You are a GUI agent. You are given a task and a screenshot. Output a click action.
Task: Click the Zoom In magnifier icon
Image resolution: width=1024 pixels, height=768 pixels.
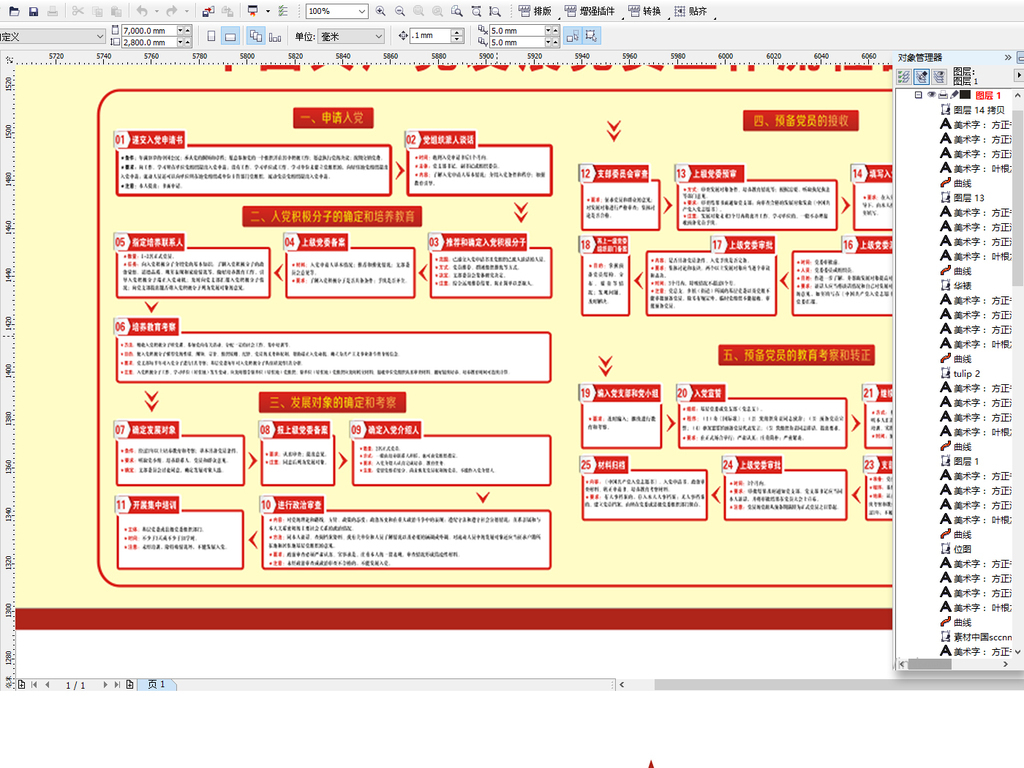[x=381, y=11]
